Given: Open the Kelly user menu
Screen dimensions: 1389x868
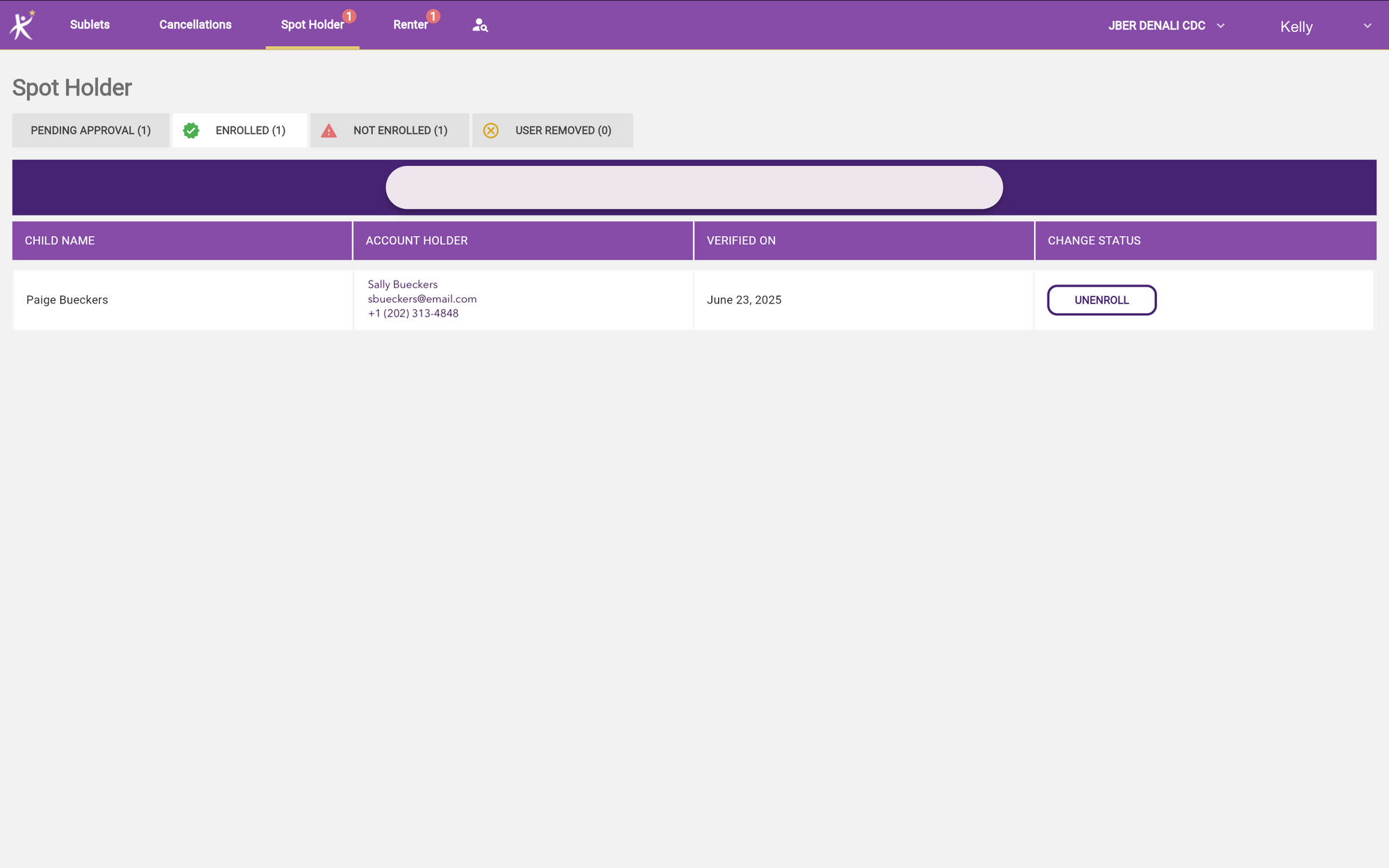Looking at the screenshot, I should (x=1325, y=26).
